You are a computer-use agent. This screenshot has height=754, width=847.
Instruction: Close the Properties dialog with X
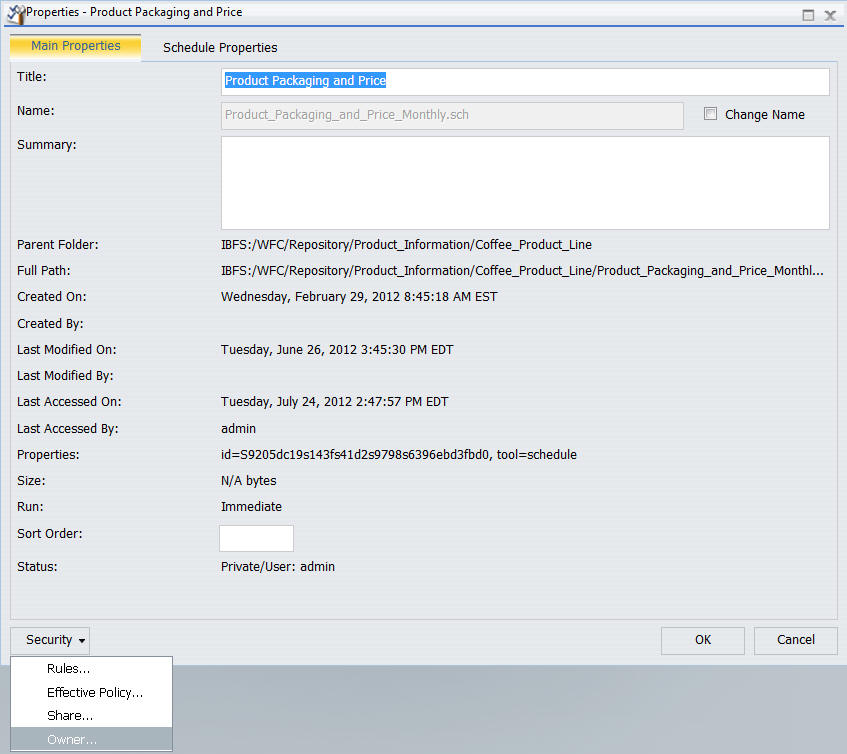point(830,15)
